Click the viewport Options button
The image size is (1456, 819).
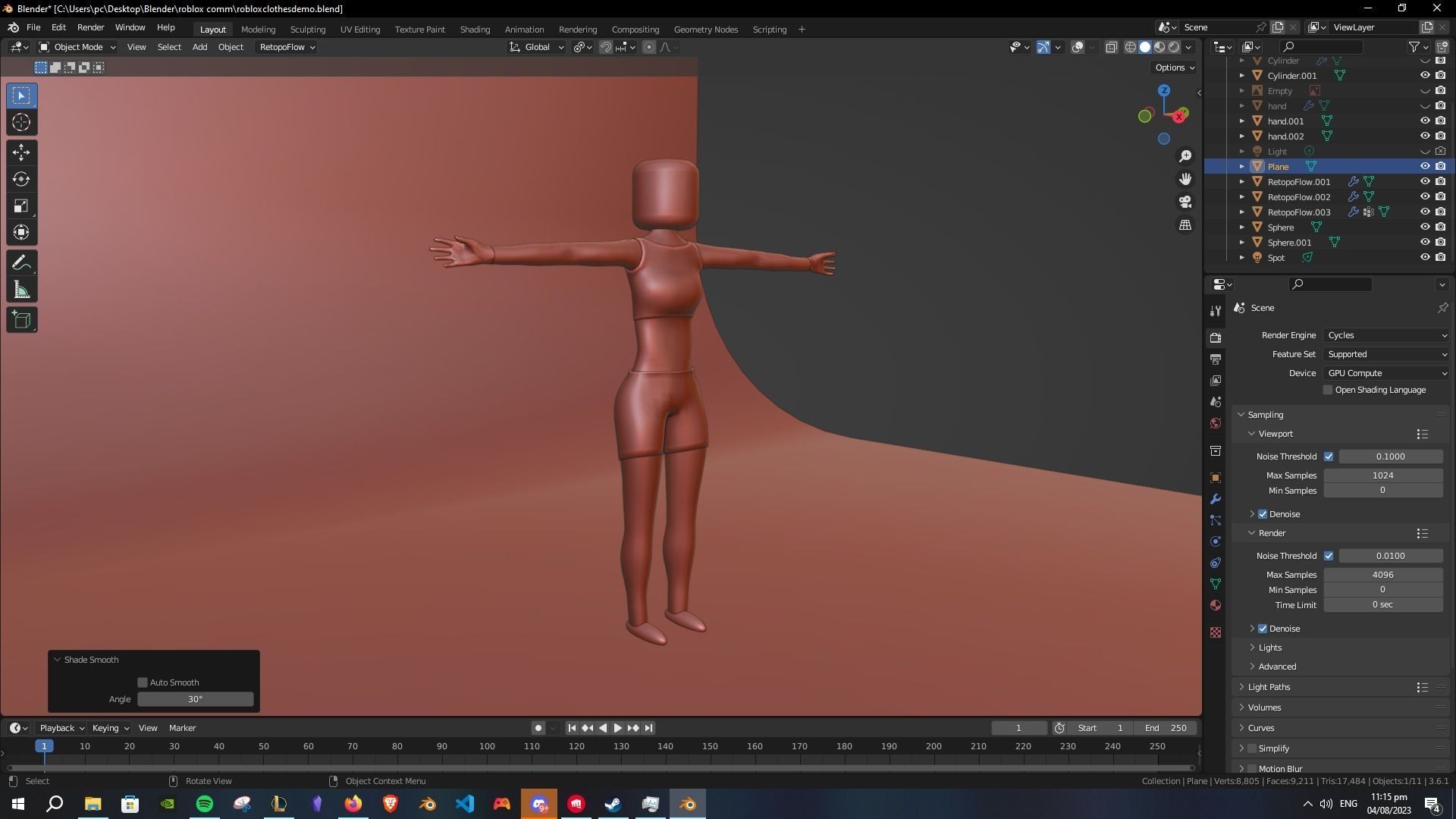[1175, 67]
